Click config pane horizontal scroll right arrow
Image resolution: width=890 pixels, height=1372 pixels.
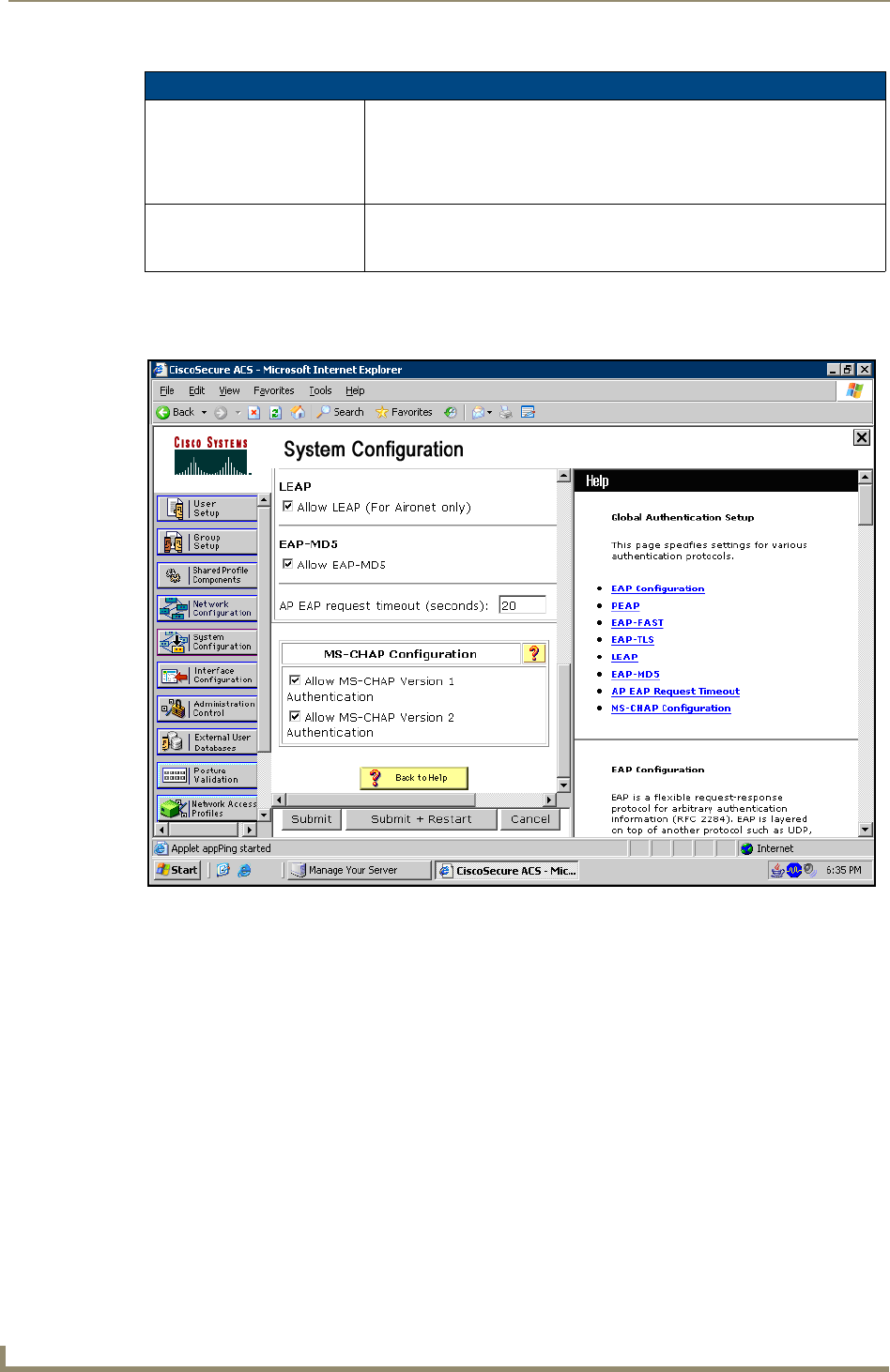click(550, 800)
